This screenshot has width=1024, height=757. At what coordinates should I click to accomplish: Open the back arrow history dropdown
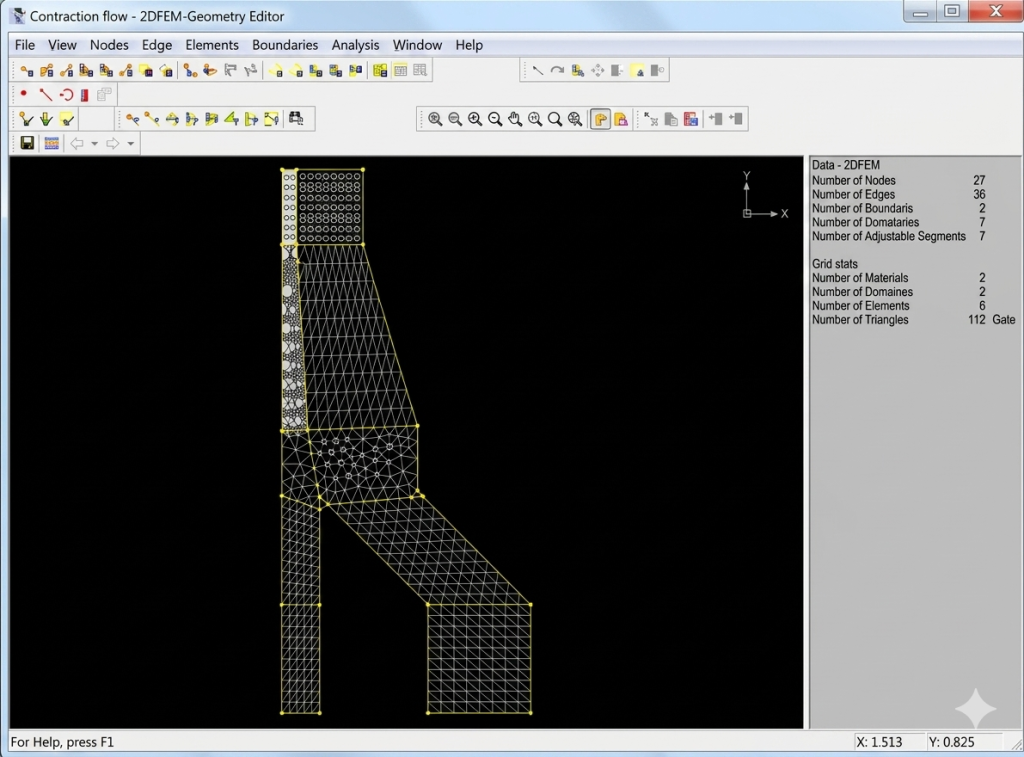95,144
